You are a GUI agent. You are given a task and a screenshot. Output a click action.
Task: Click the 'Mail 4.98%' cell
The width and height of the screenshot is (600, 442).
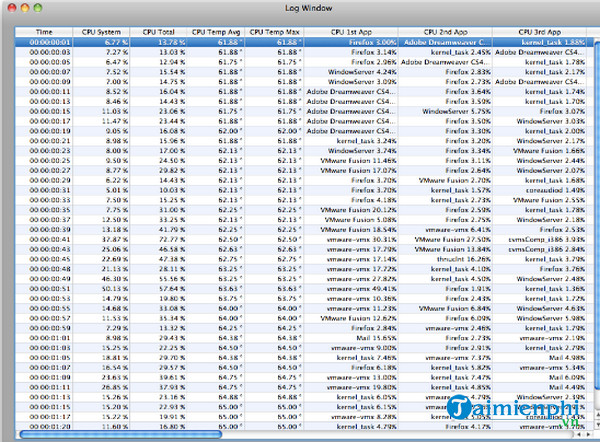tap(567, 358)
